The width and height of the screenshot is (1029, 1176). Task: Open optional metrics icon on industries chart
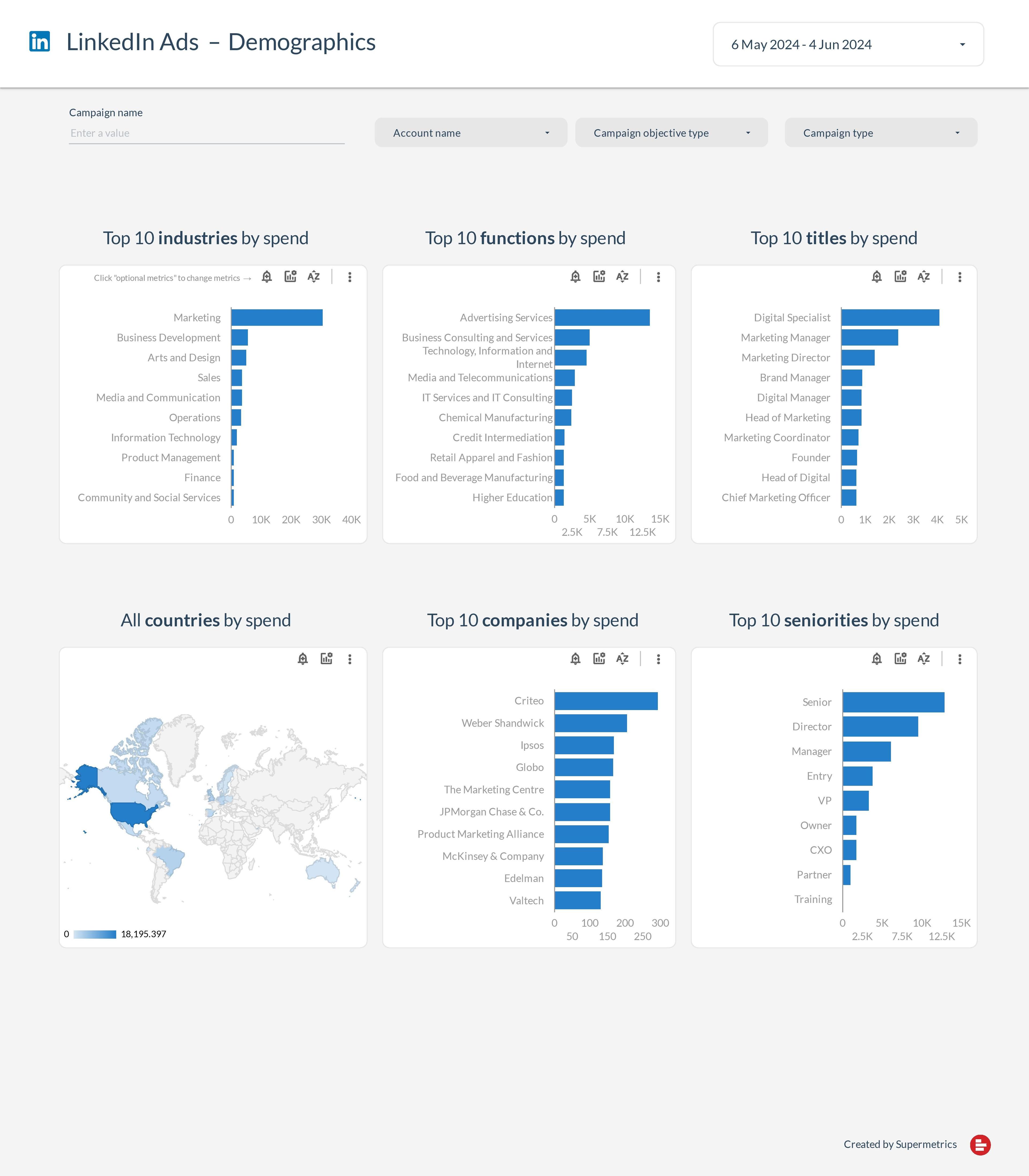point(290,277)
